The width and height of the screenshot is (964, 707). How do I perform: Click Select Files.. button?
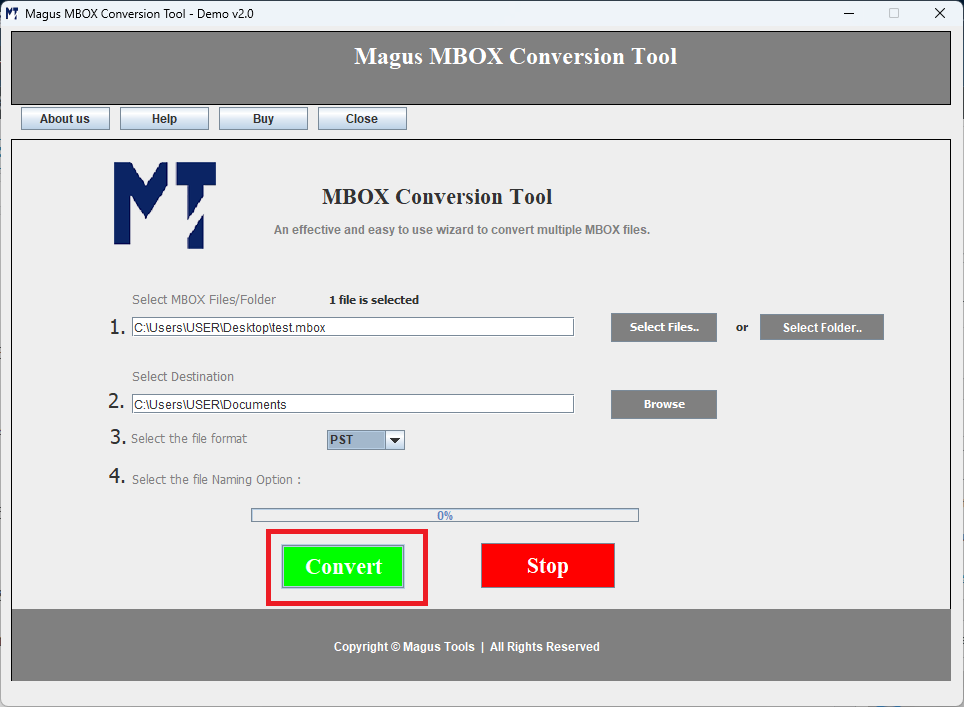664,327
